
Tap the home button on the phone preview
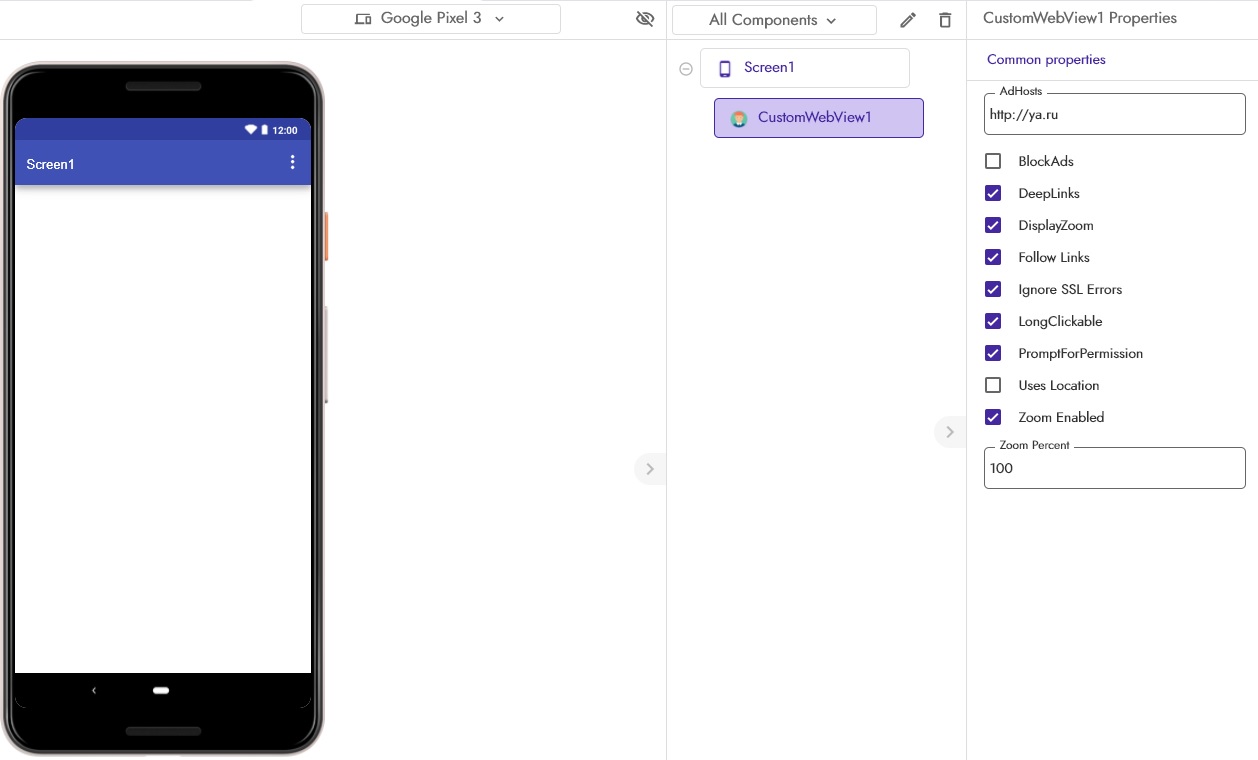(x=161, y=690)
